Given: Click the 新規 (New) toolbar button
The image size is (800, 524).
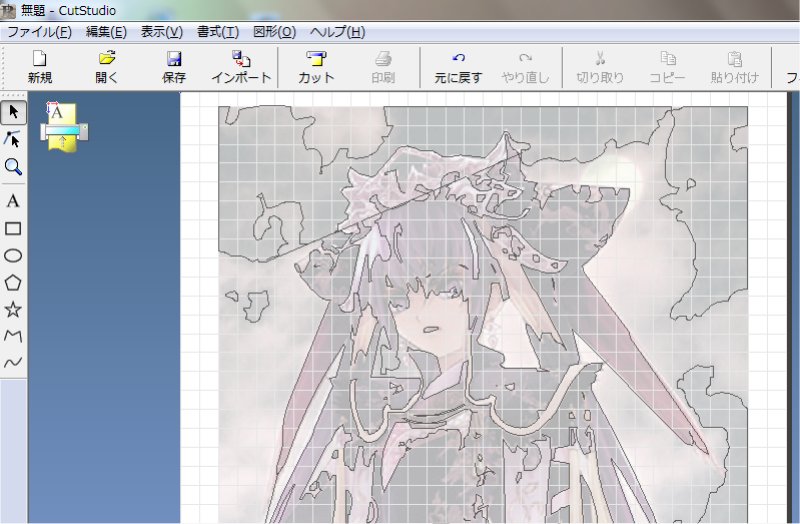Looking at the screenshot, I should coord(40,67).
